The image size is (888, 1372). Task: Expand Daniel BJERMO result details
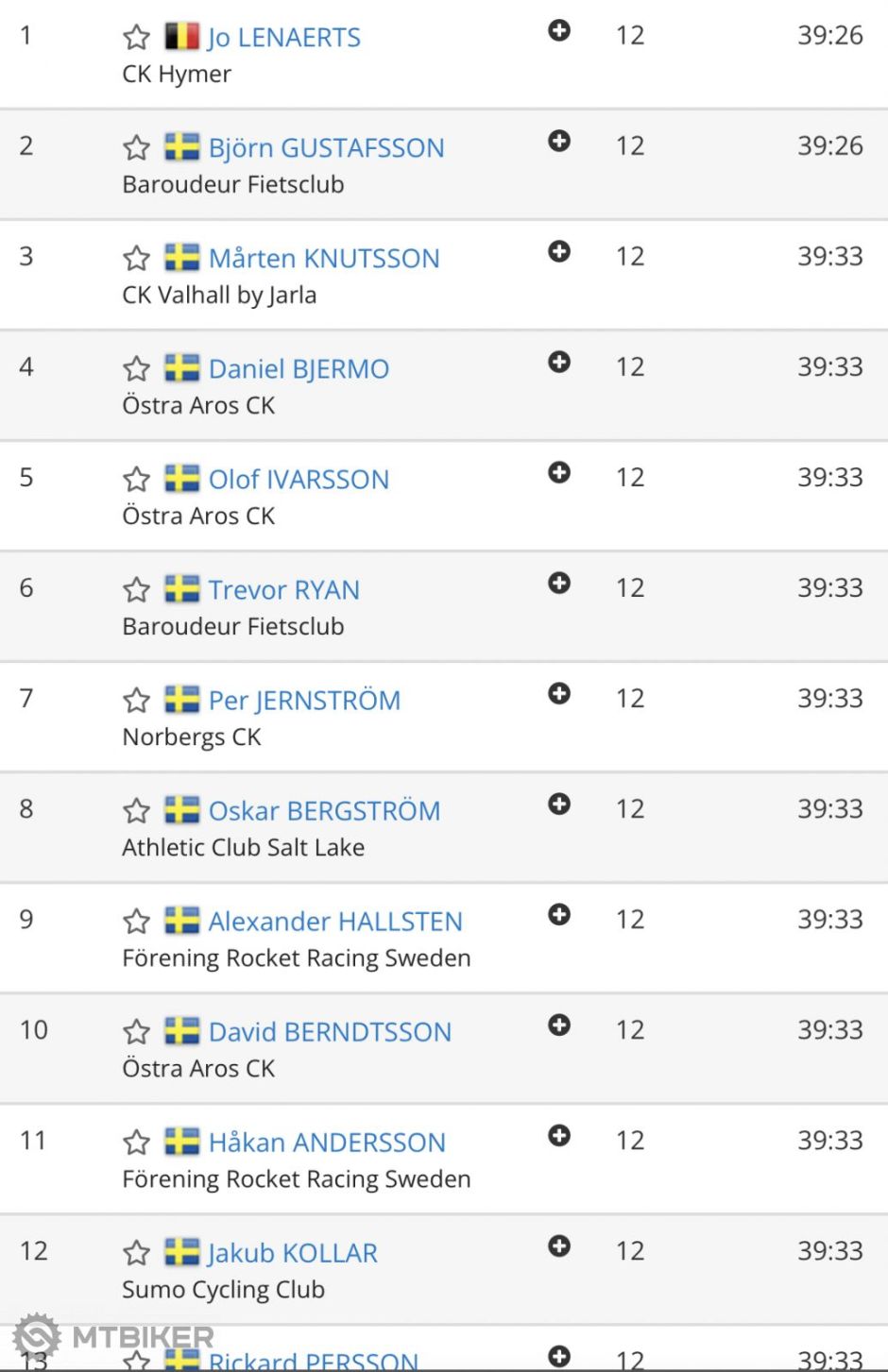click(559, 363)
